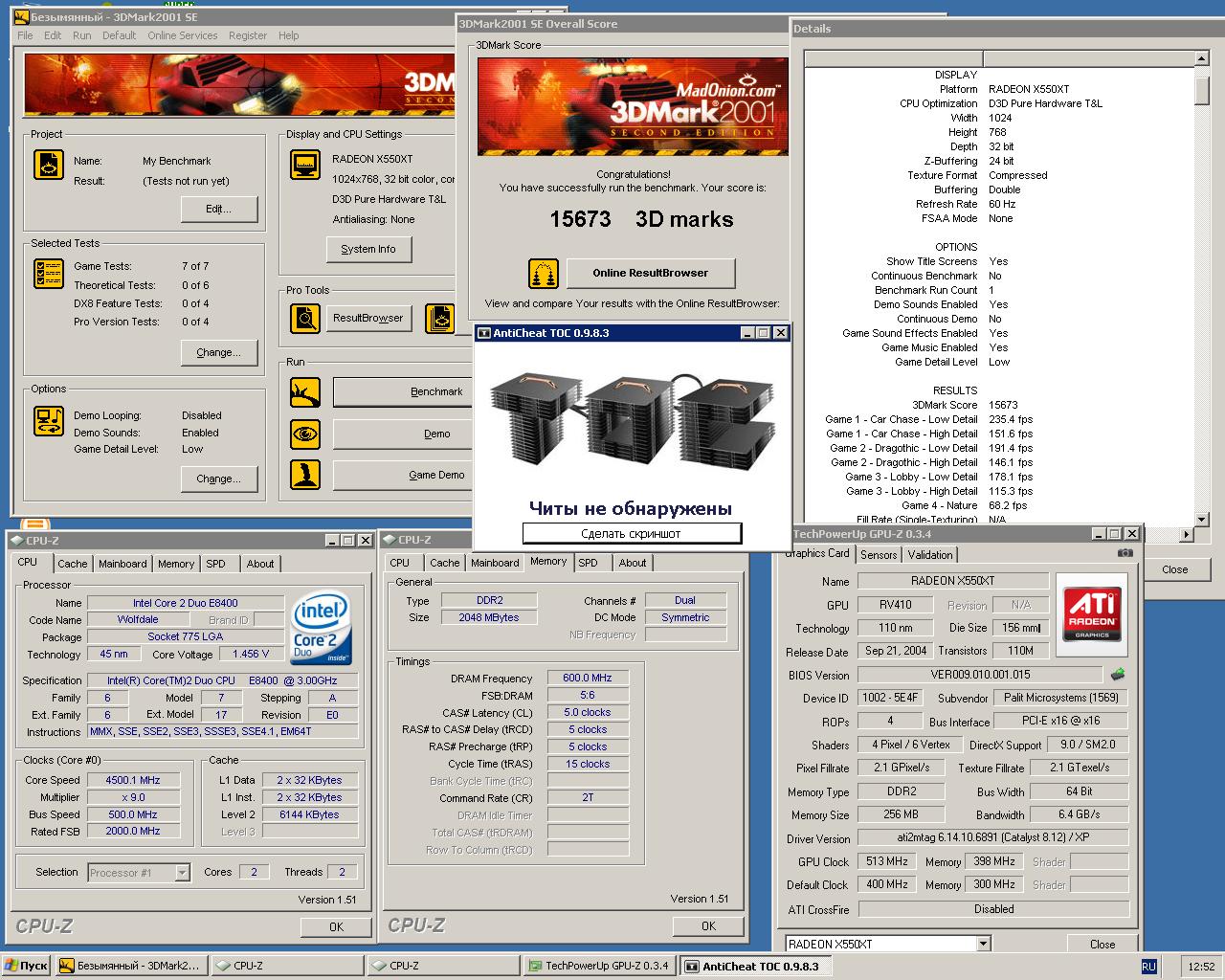Click the Intel Core 2 Duo logo
The height and width of the screenshot is (980, 1225).
click(322, 630)
